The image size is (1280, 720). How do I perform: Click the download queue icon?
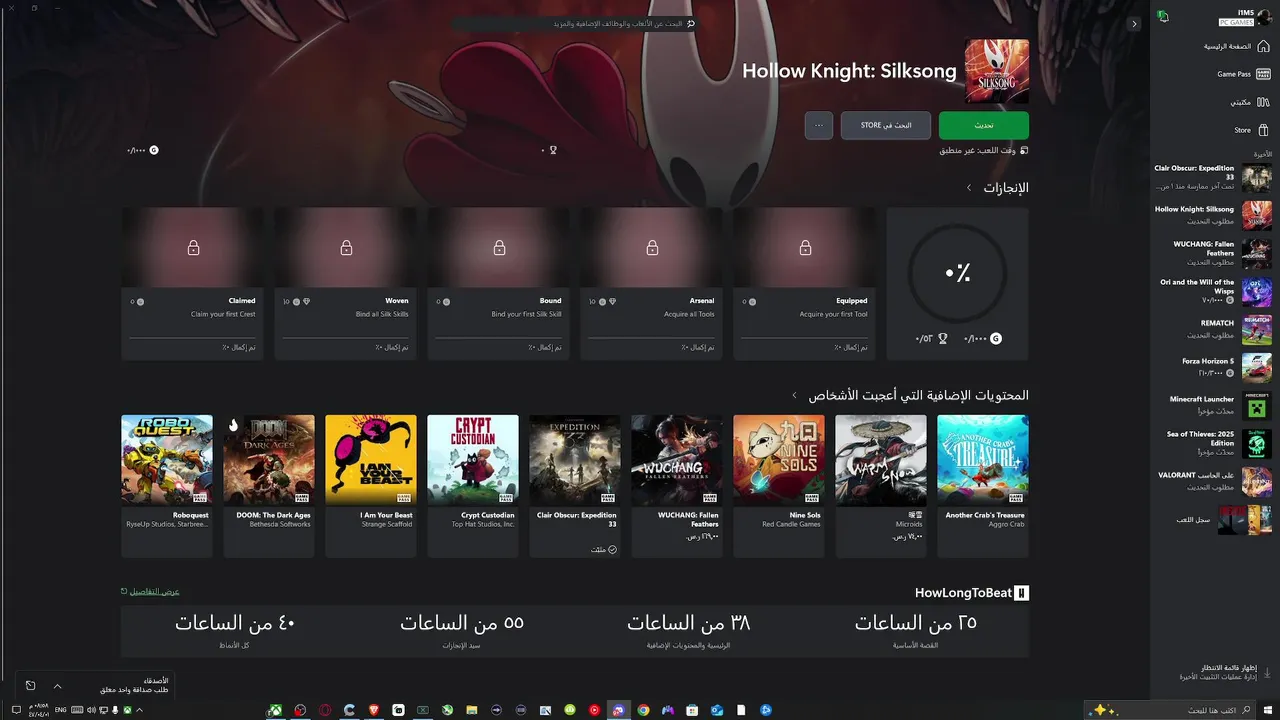(1267, 672)
